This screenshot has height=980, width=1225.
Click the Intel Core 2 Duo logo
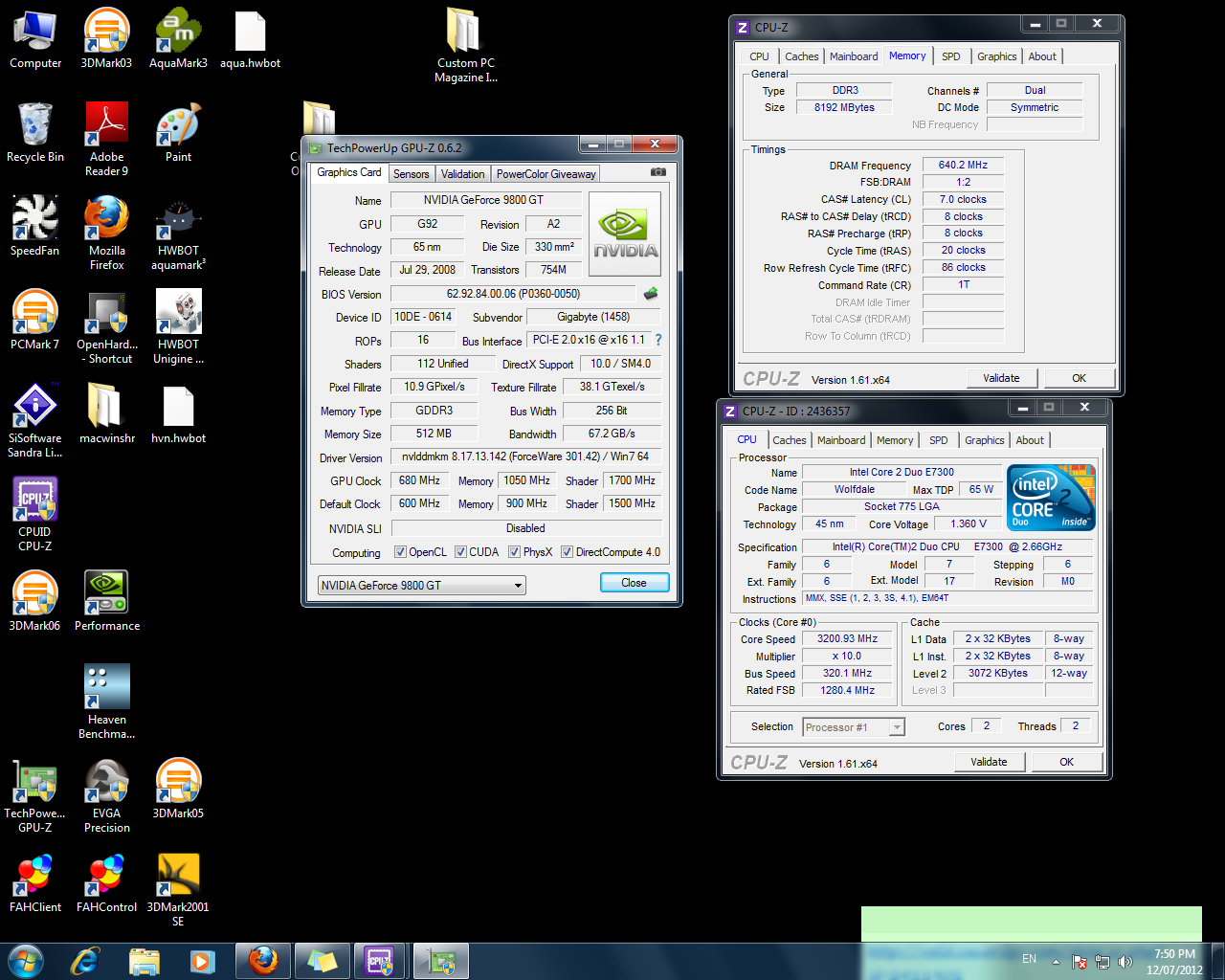[1052, 498]
